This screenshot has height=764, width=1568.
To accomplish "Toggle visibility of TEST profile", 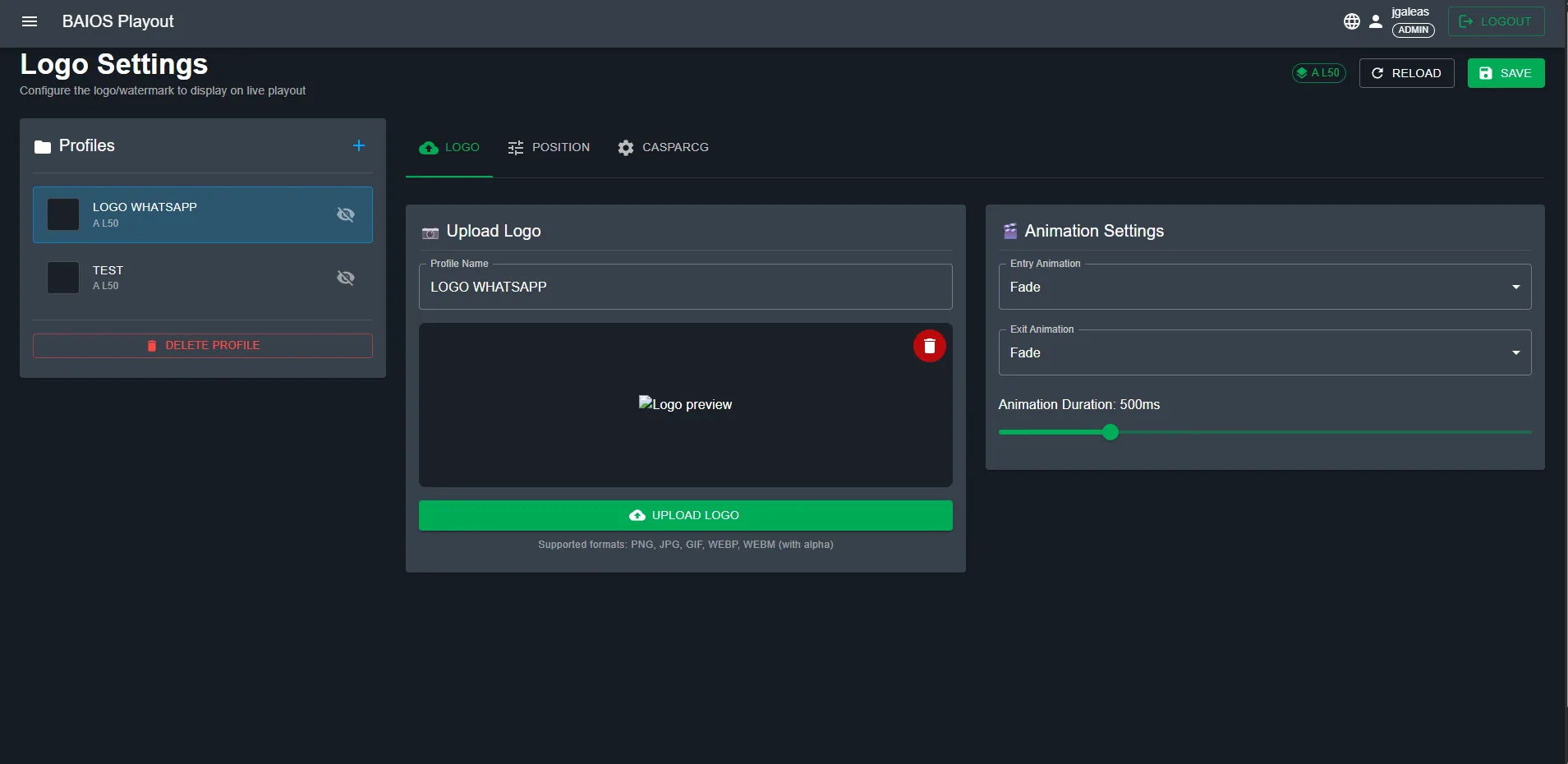I will (x=346, y=278).
